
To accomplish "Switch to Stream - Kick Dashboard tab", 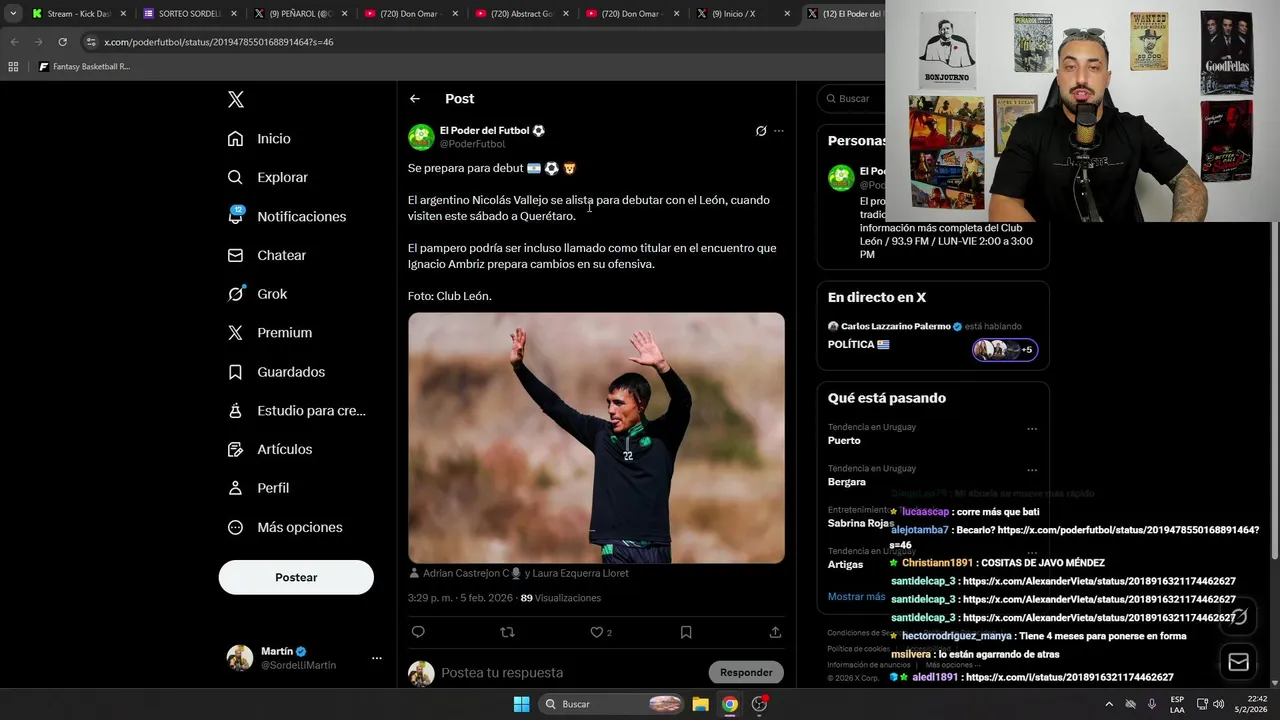I will [x=78, y=14].
